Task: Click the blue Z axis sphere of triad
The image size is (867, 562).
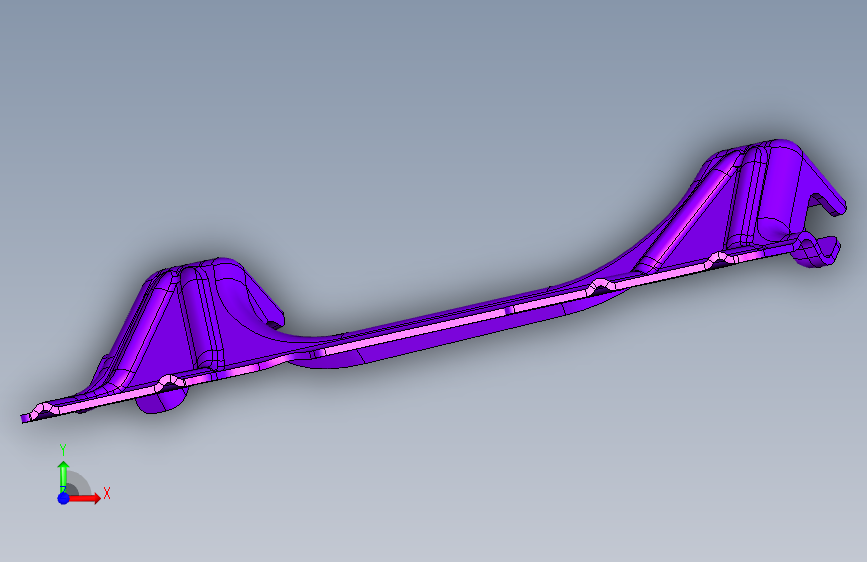Action: pos(64,498)
